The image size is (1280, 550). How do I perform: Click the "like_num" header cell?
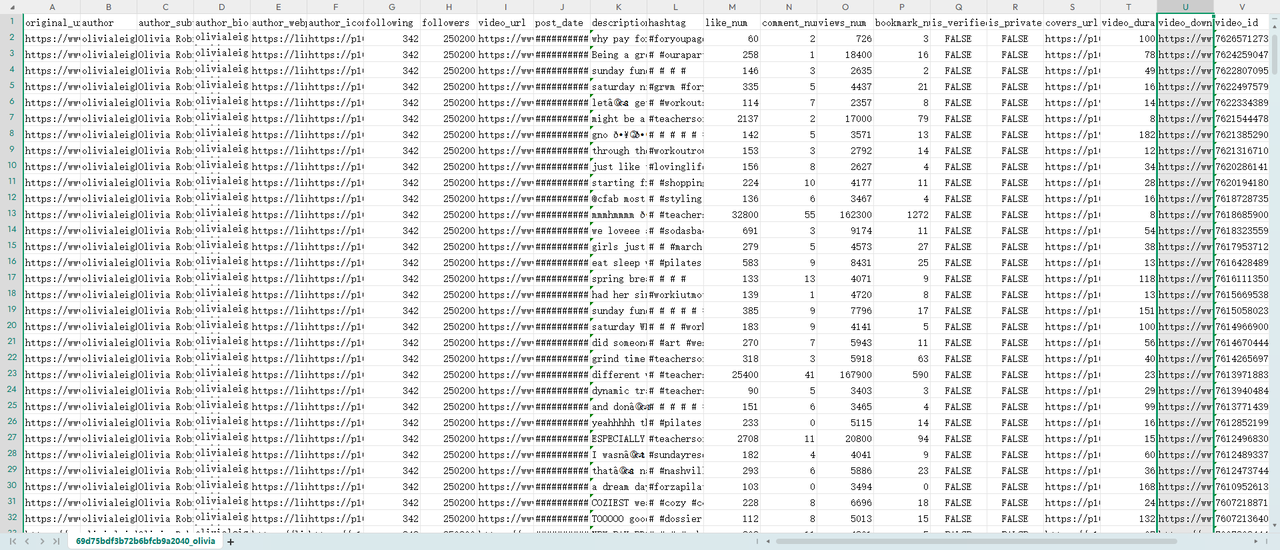[x=732, y=22]
